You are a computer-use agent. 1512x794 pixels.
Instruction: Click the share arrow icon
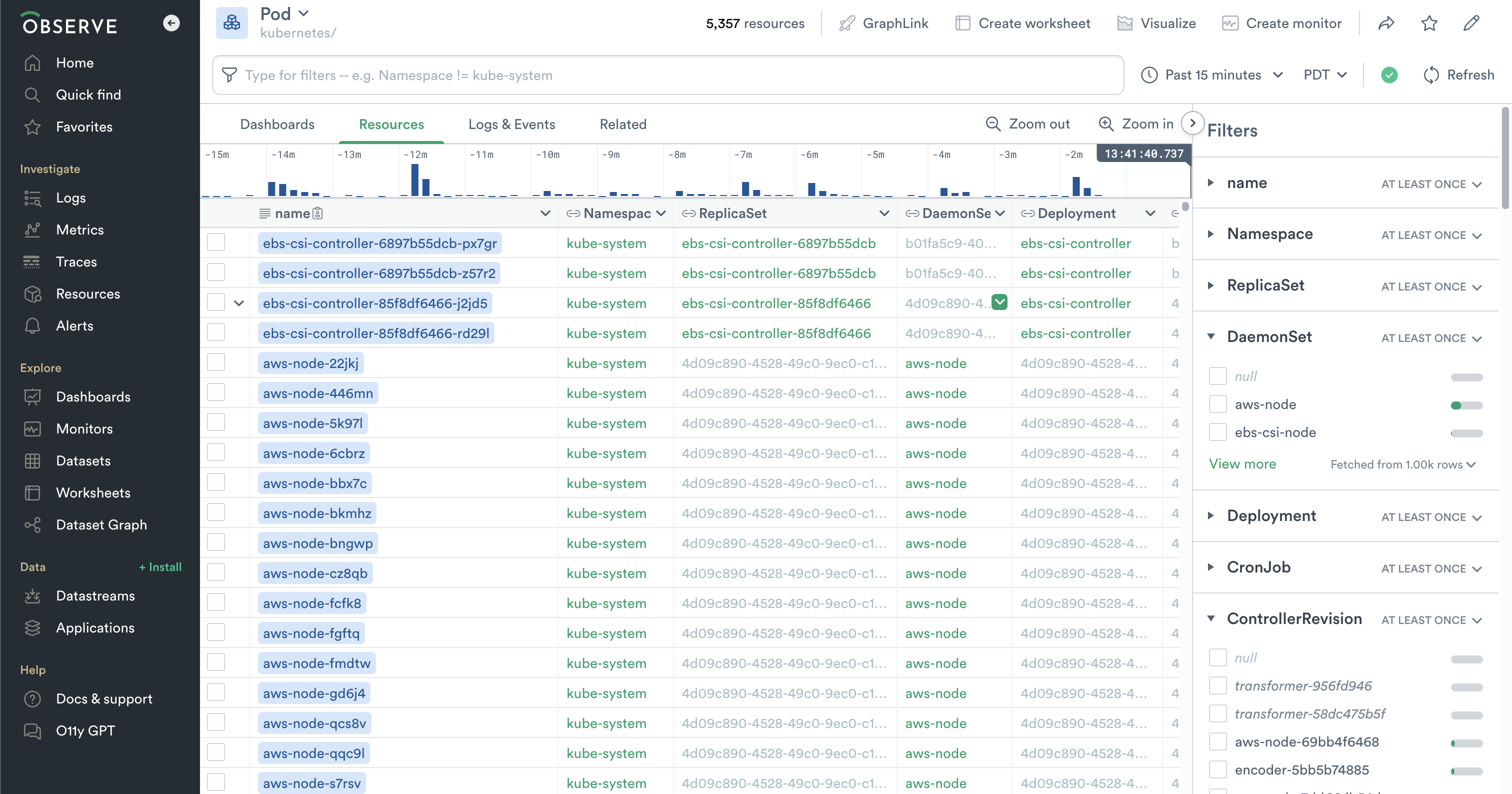click(1386, 23)
